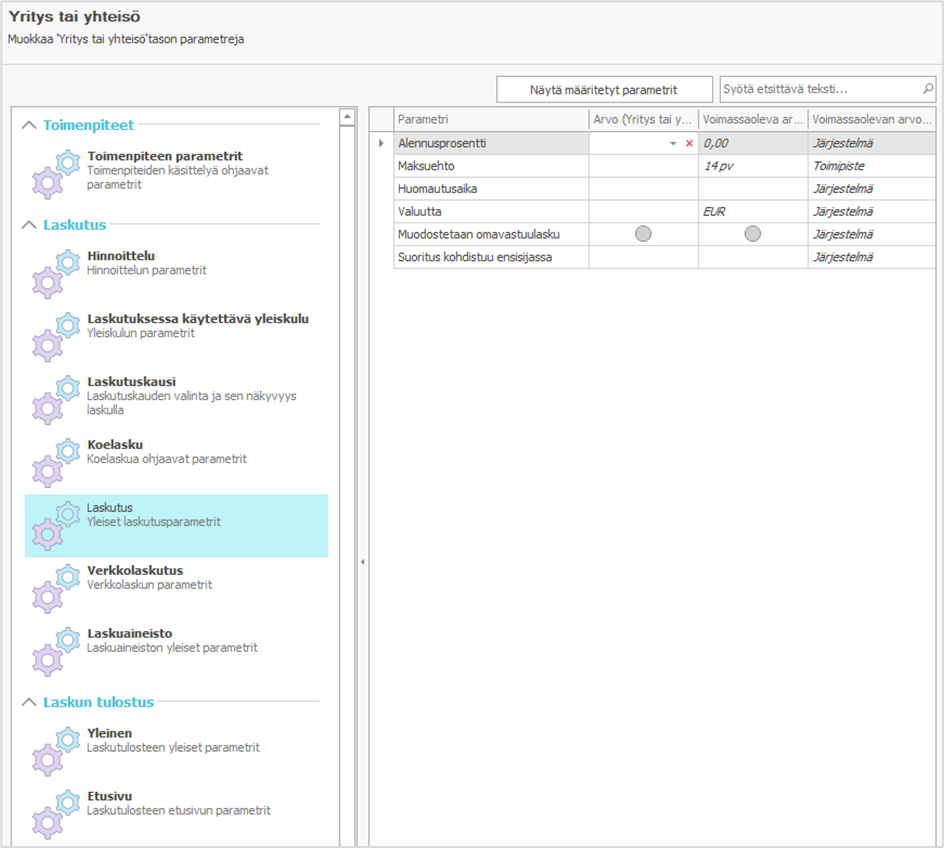Click the gear icon next to Verkkolaskutus
944x848 pixels.
(55, 587)
